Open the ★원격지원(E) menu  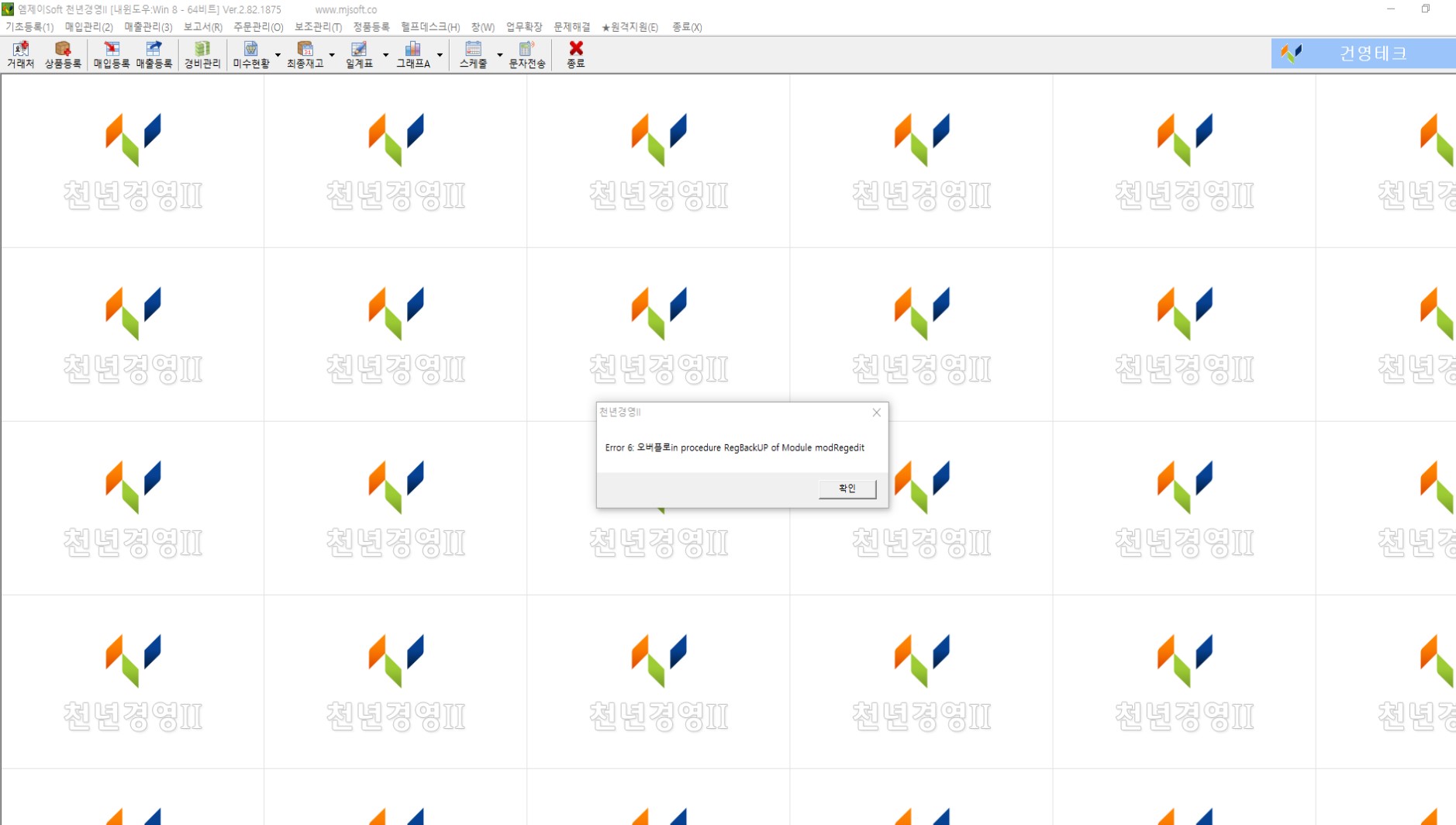pyautogui.click(x=630, y=27)
